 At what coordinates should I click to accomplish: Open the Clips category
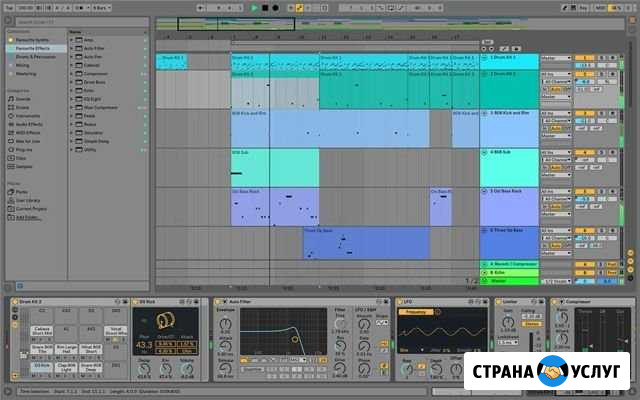click(x=21, y=158)
